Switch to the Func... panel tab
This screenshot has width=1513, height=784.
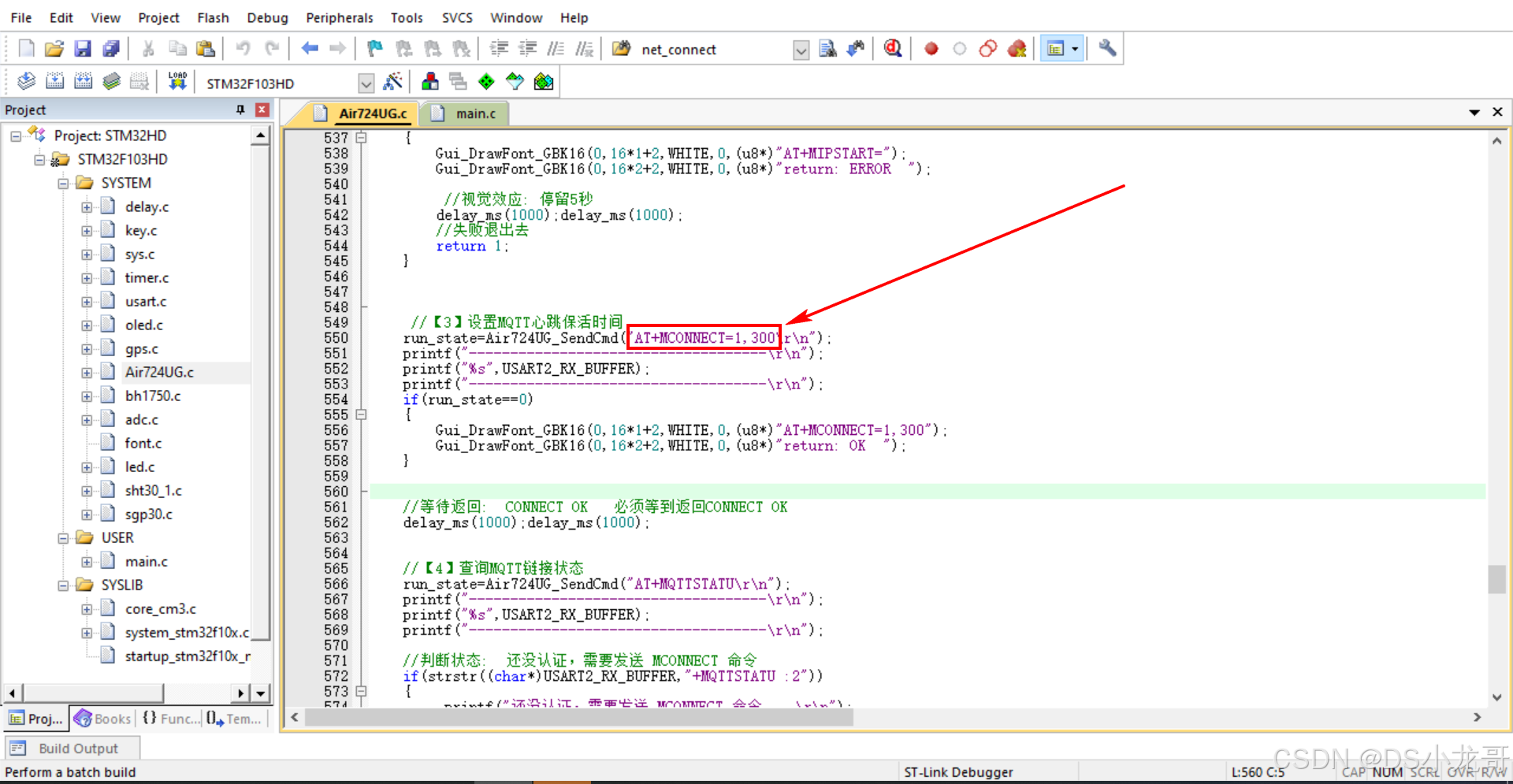170,719
